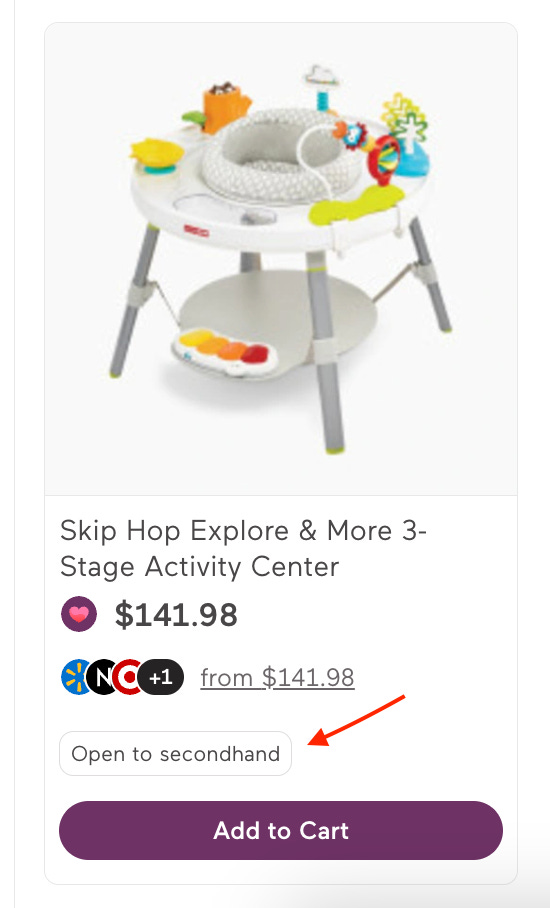Expand the +1 more retailers badge

click(x=161, y=677)
